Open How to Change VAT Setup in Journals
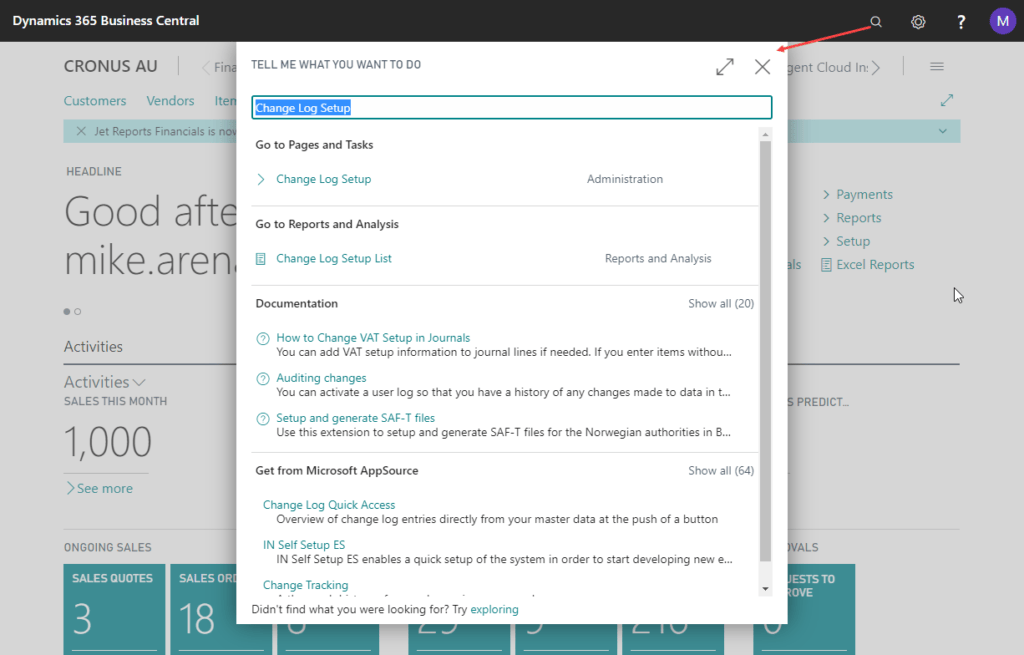 [x=373, y=338]
